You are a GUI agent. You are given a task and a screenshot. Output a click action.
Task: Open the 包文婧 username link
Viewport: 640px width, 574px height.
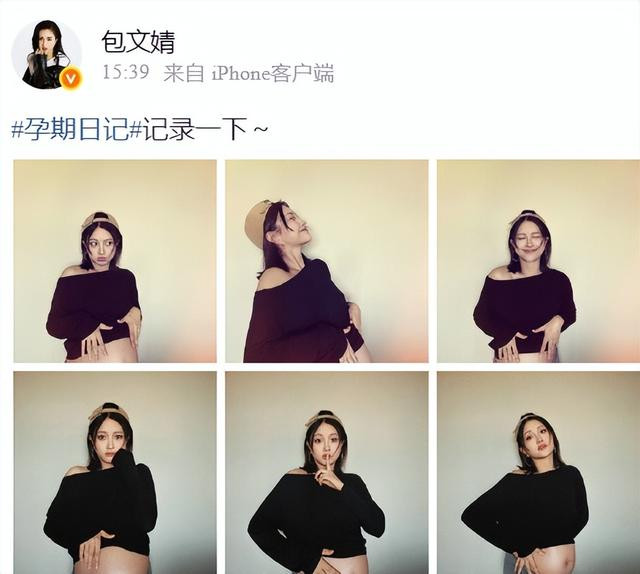click(x=138, y=42)
